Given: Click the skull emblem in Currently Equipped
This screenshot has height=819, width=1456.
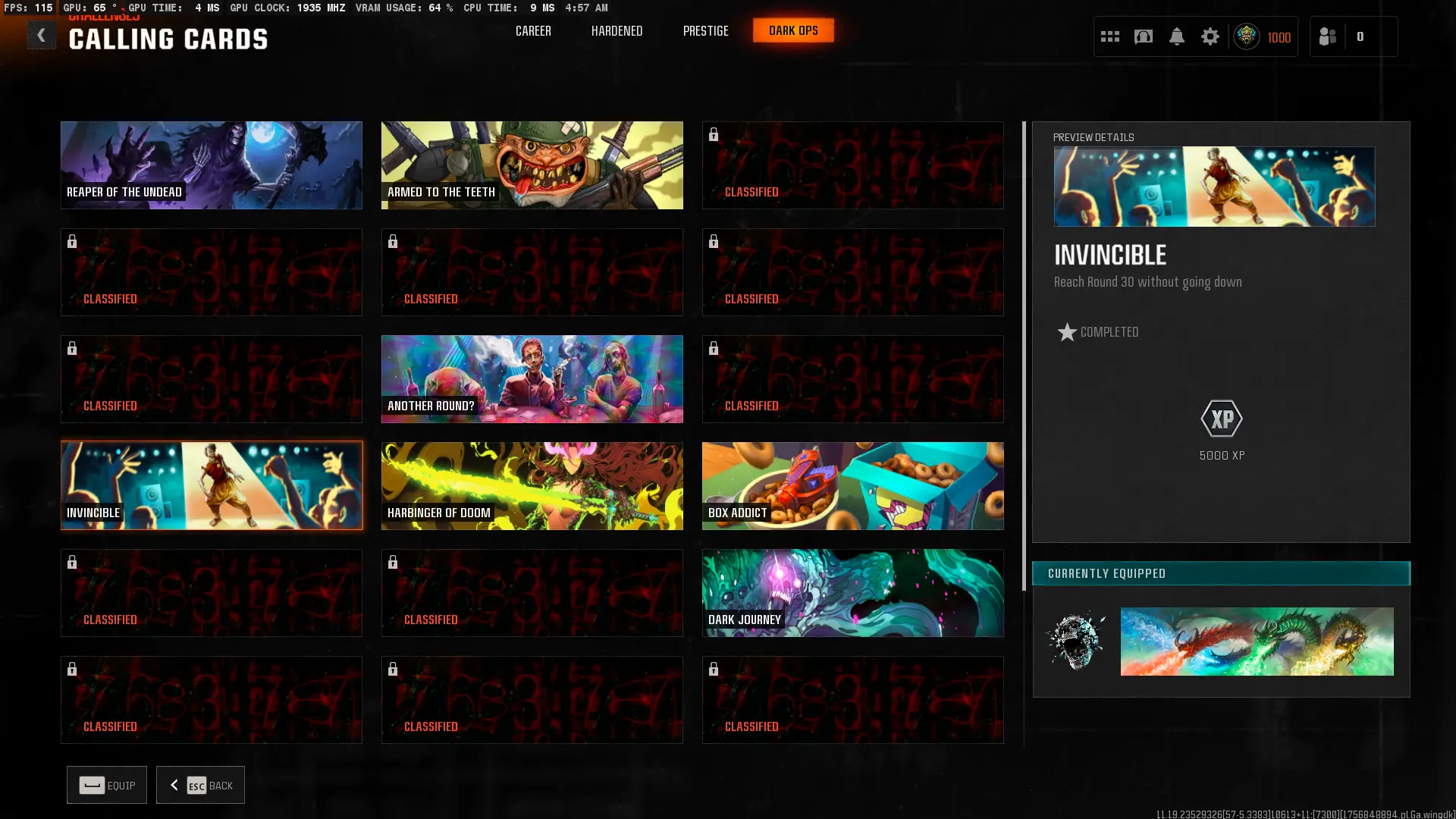Looking at the screenshot, I should pyautogui.click(x=1075, y=641).
